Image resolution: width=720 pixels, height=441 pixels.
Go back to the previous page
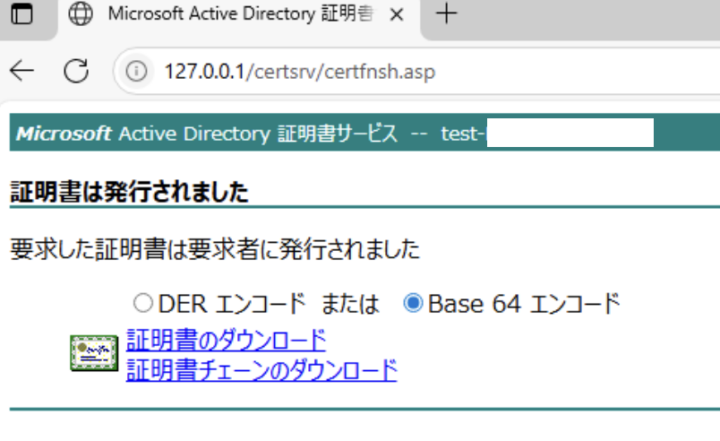pos(22,71)
